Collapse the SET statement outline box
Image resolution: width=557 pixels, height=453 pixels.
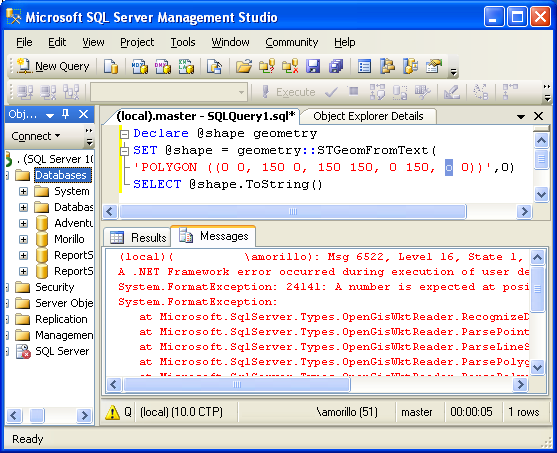124,151
